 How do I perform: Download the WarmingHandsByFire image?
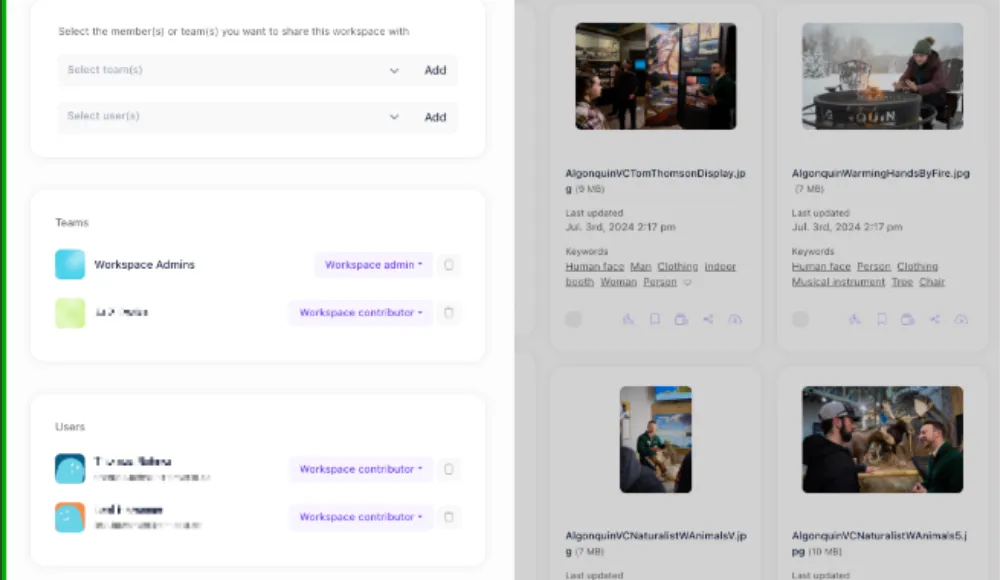tap(961, 319)
